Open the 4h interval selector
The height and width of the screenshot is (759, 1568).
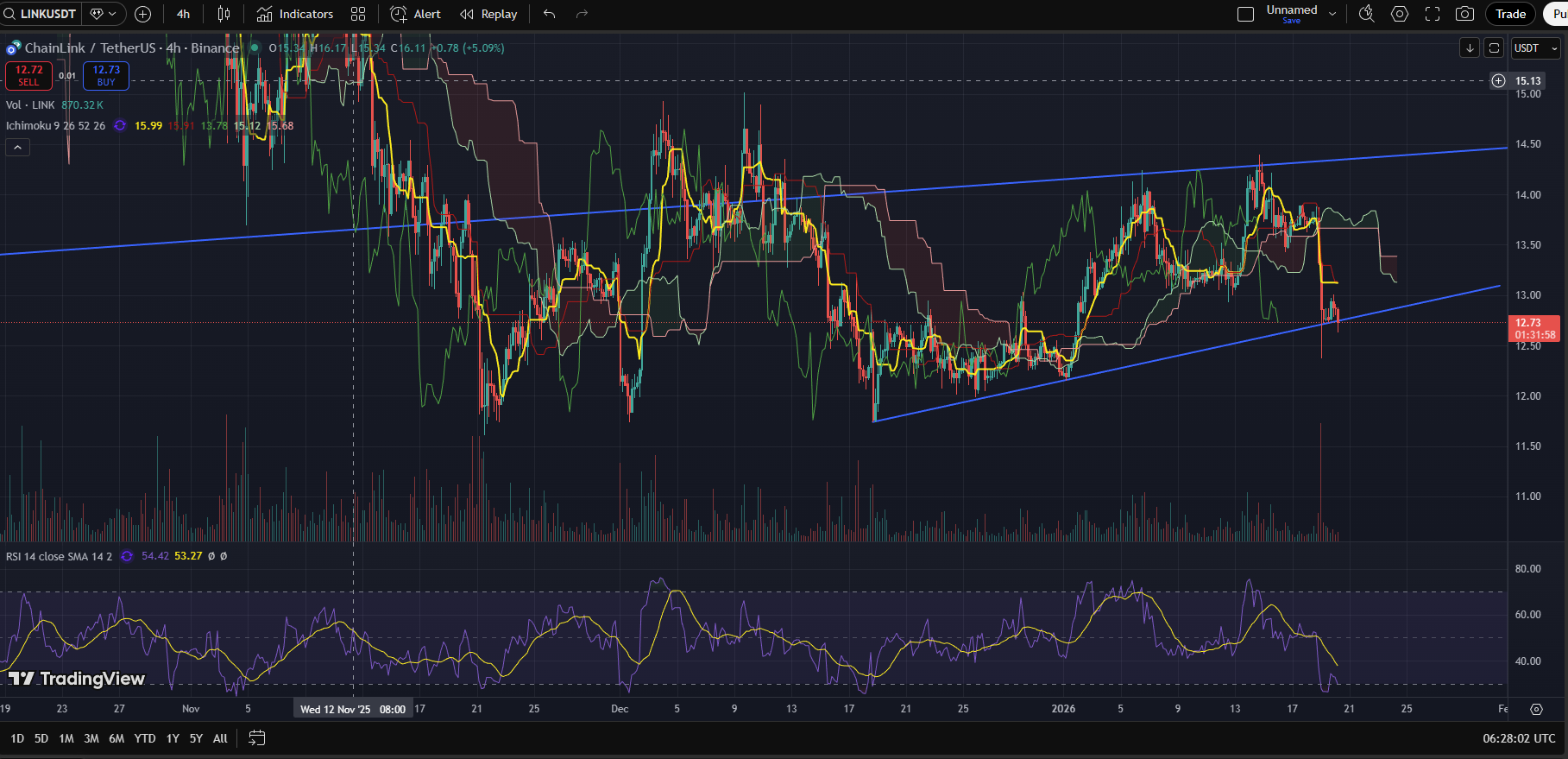point(184,14)
